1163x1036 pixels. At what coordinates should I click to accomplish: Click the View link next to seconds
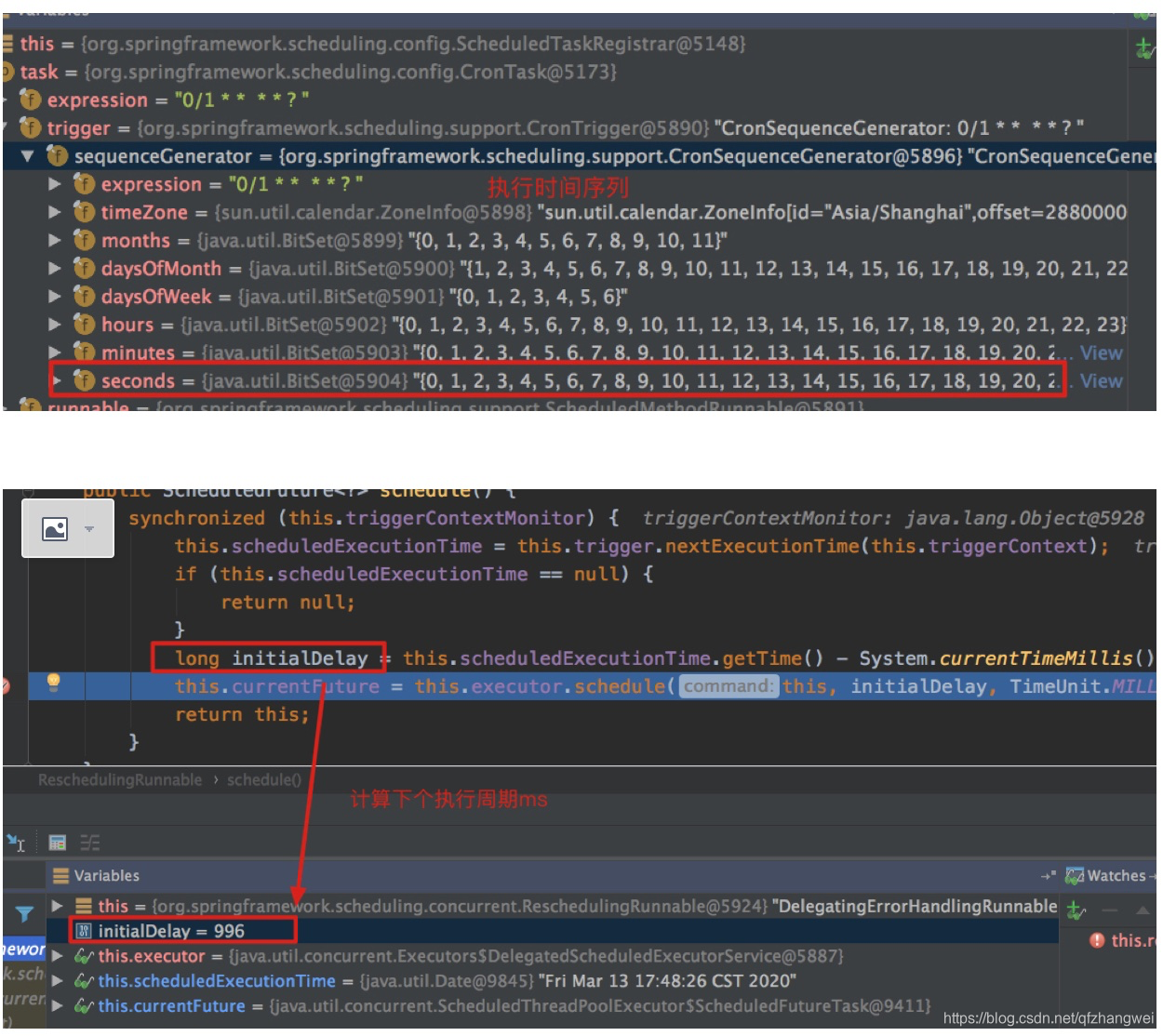1102,381
